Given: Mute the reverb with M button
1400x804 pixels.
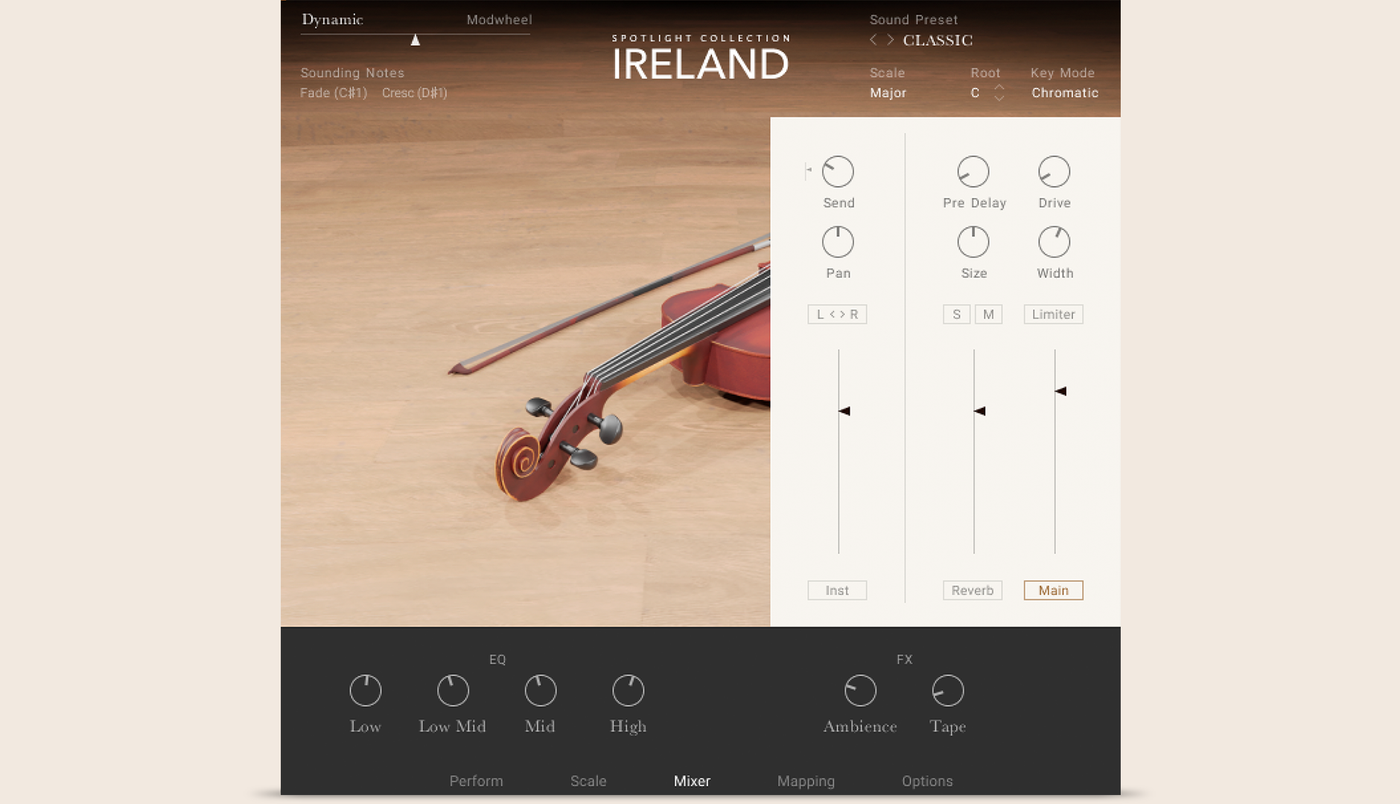Looking at the screenshot, I should [x=988, y=314].
